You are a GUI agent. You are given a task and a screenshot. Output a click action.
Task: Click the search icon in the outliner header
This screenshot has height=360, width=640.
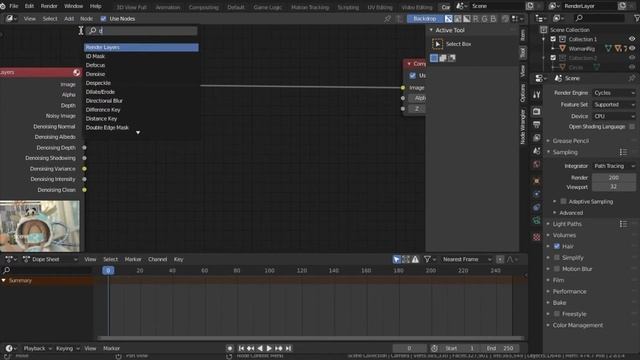click(579, 18)
